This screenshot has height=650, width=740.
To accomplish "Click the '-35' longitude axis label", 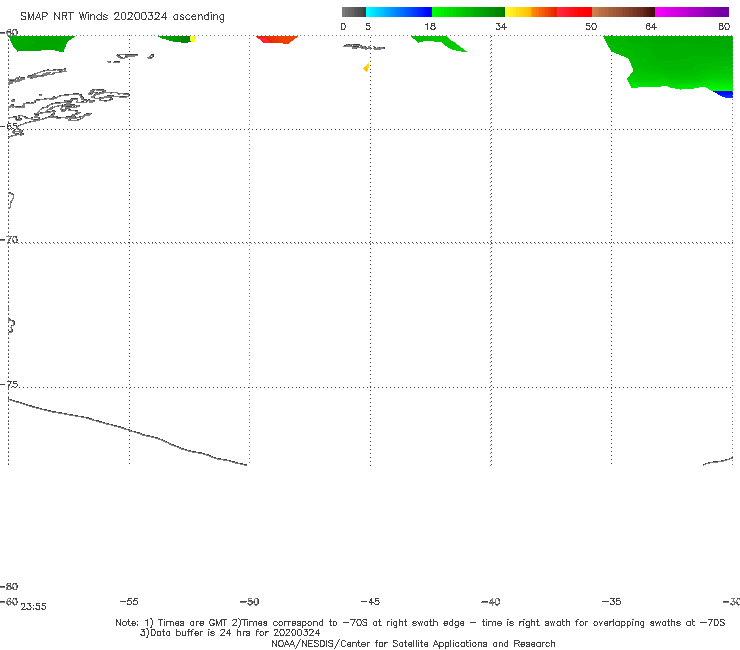I will [x=612, y=601].
